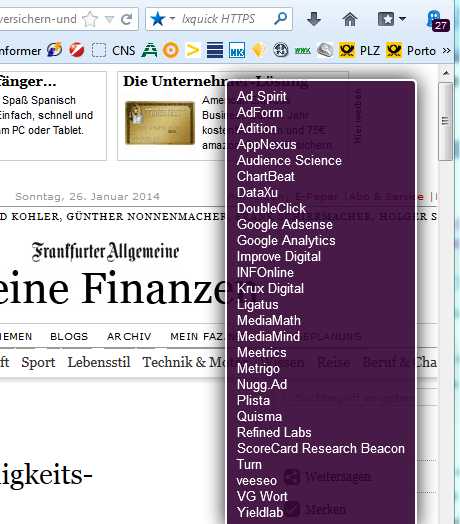Click the AppNexus tracker entry
This screenshot has width=460, height=524.
[x=266, y=144]
